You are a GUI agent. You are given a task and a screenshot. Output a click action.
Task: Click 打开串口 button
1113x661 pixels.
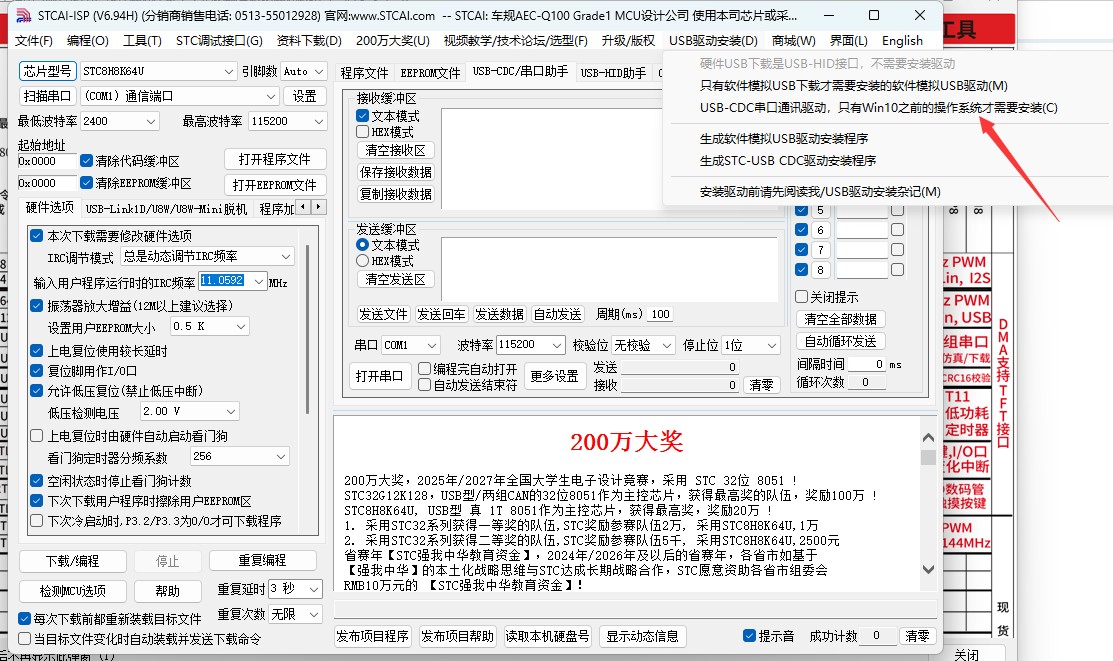(x=380, y=376)
